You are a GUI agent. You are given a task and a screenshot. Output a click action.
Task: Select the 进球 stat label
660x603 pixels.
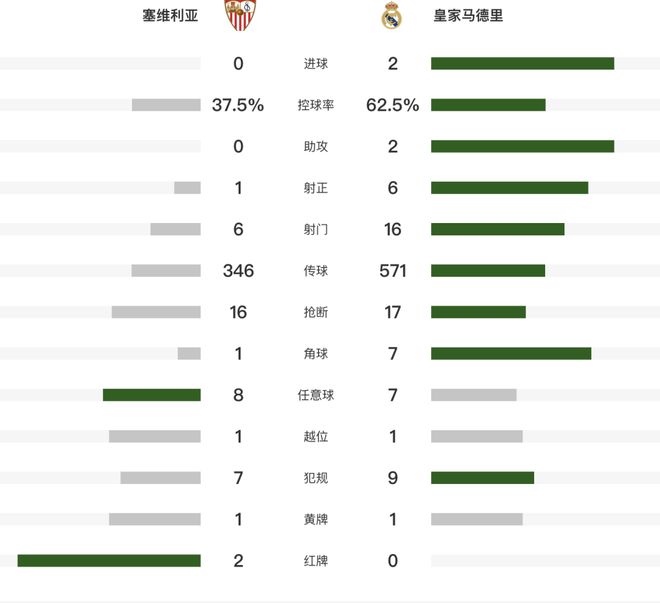315,64
